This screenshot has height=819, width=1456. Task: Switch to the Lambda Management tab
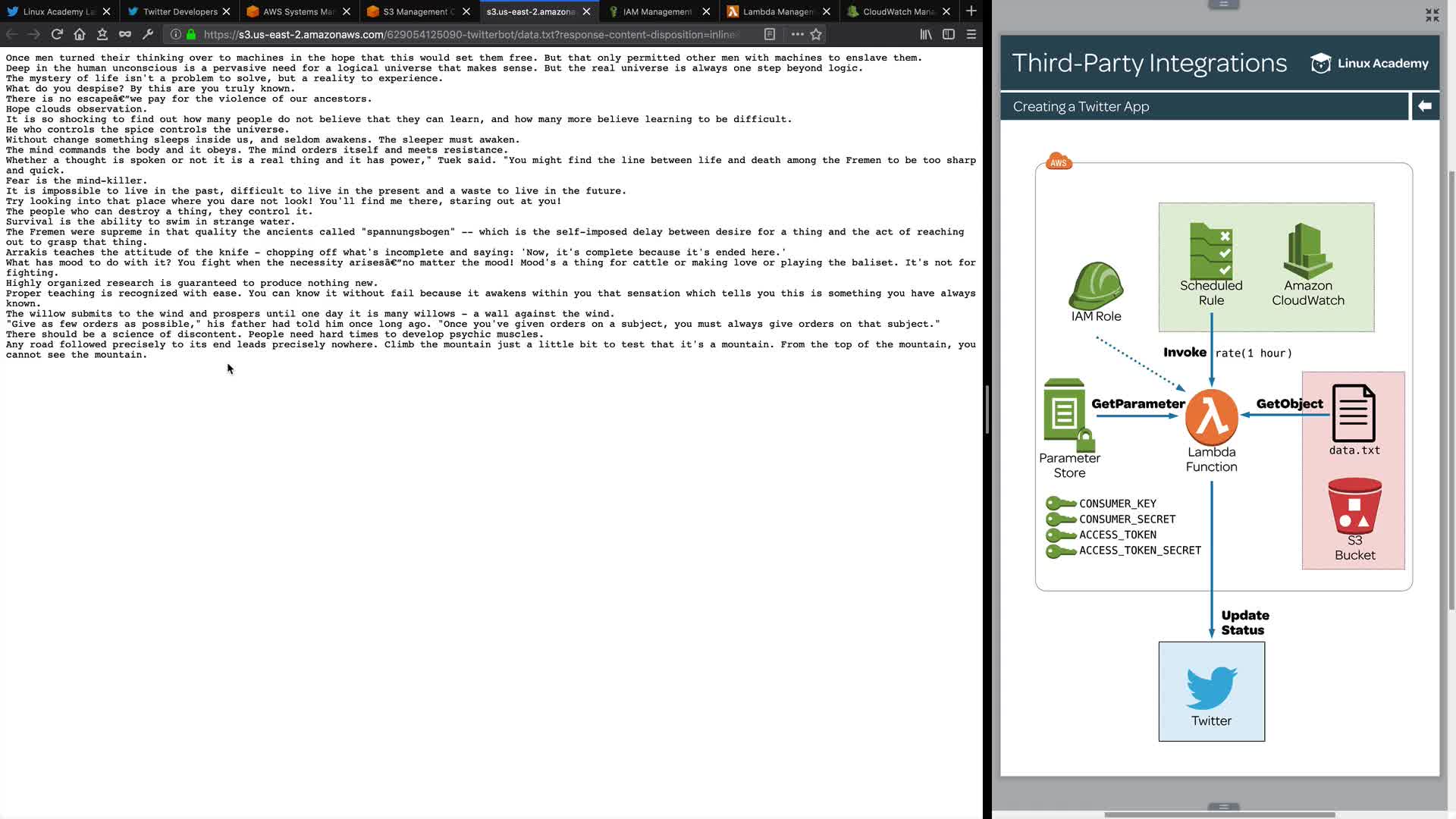(x=777, y=11)
